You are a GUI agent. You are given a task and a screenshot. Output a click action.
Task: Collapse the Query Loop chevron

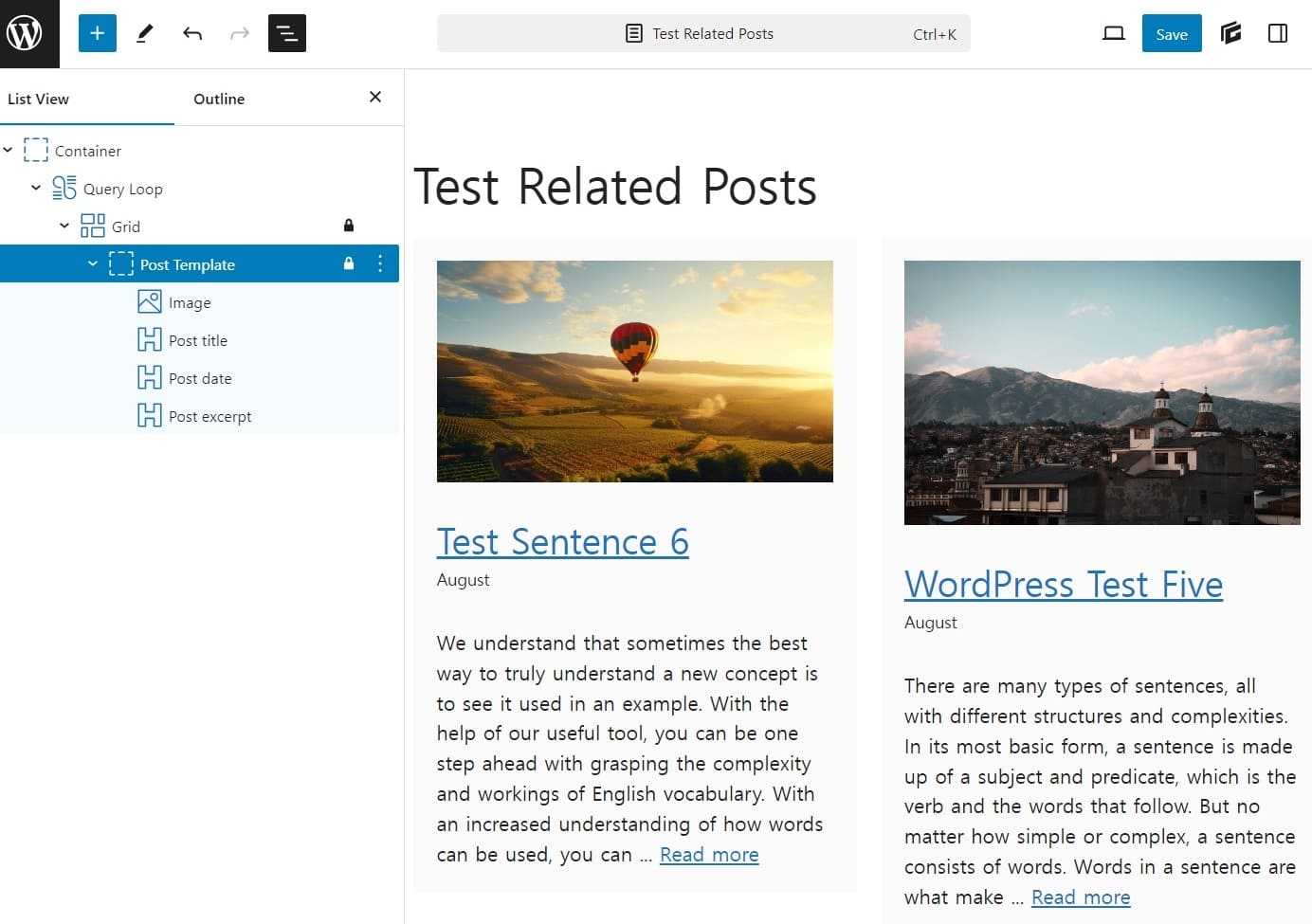[36, 188]
